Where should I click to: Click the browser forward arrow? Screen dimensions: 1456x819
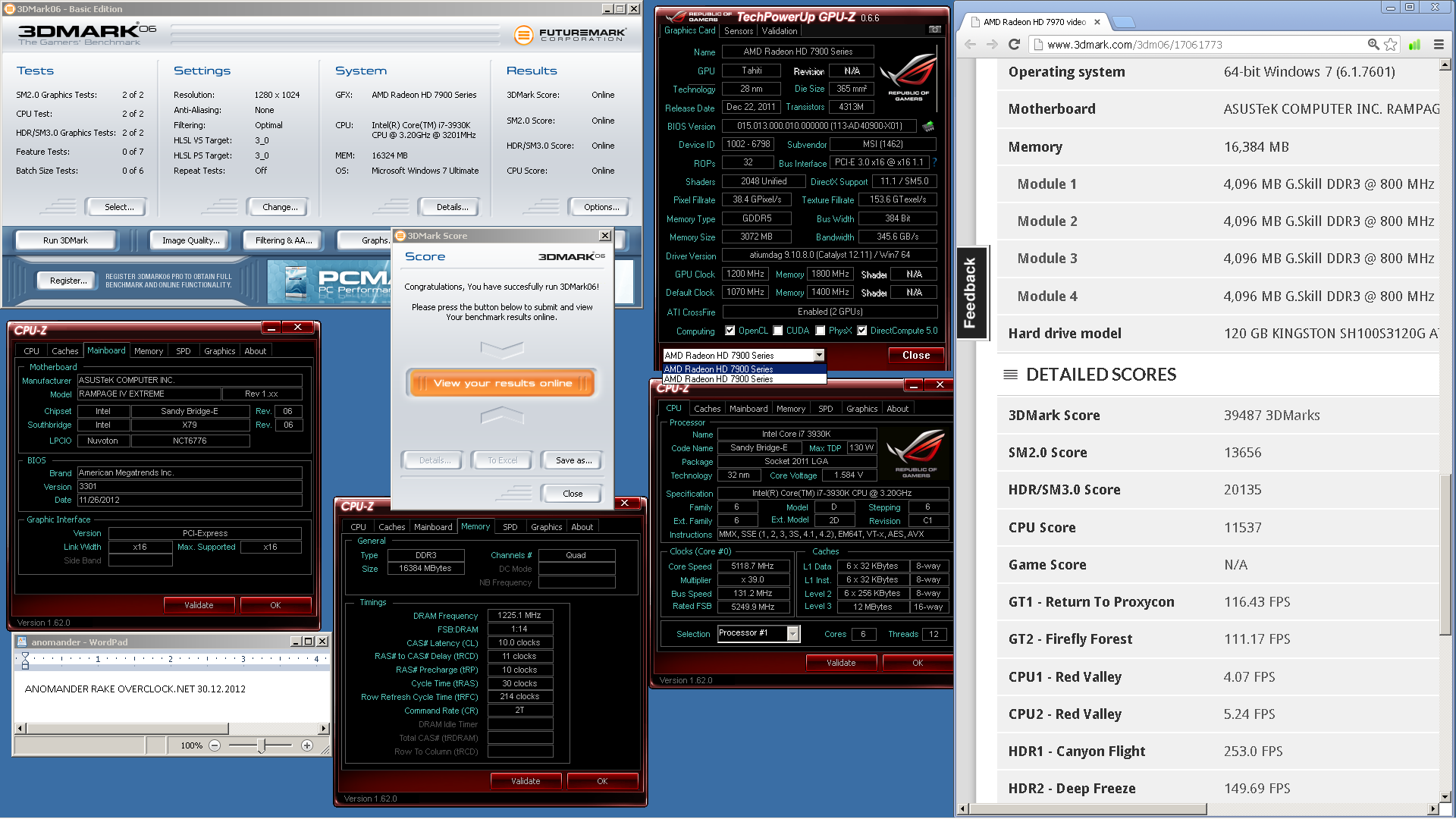(x=992, y=45)
